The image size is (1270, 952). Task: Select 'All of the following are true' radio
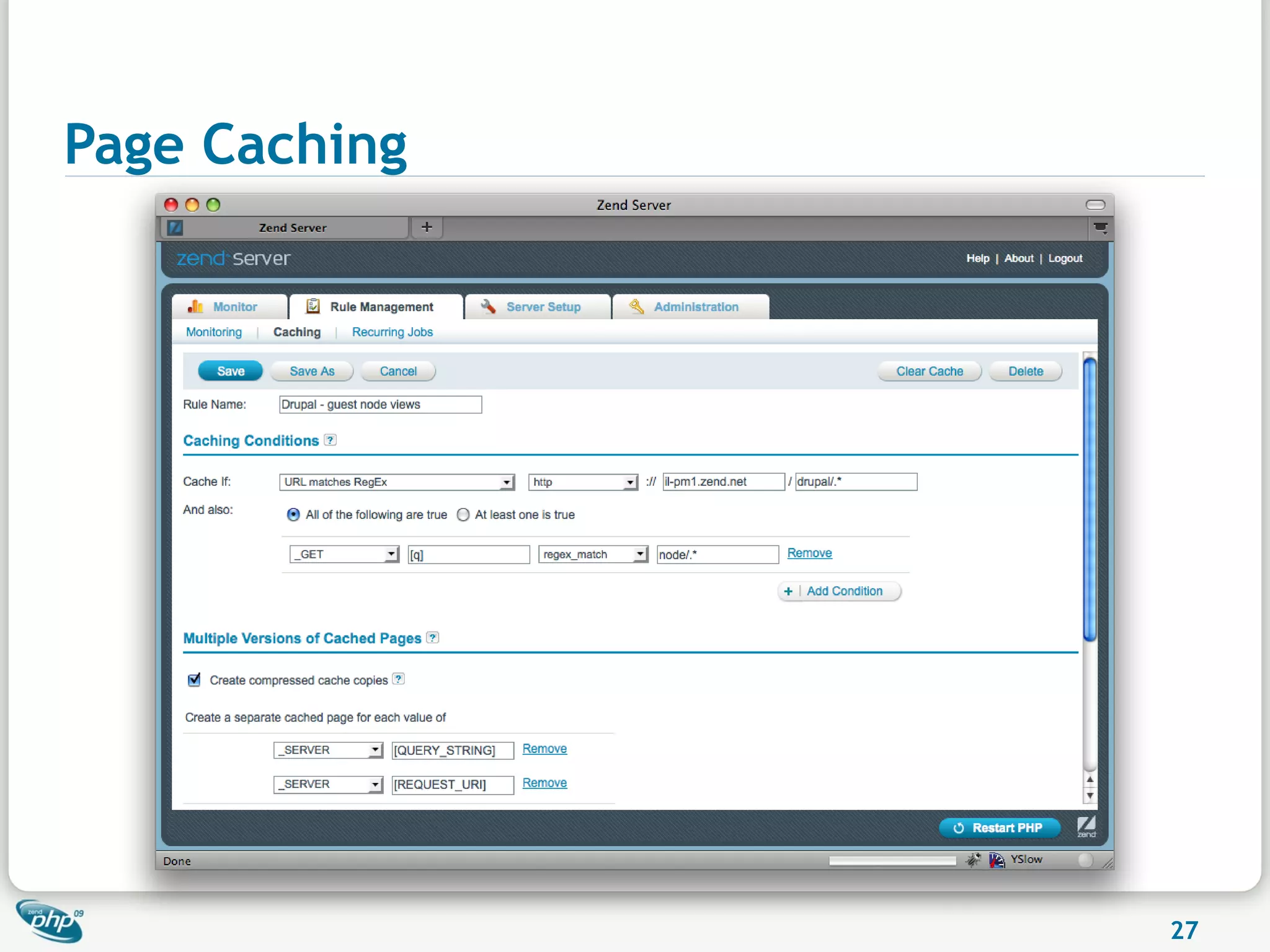pos(293,515)
